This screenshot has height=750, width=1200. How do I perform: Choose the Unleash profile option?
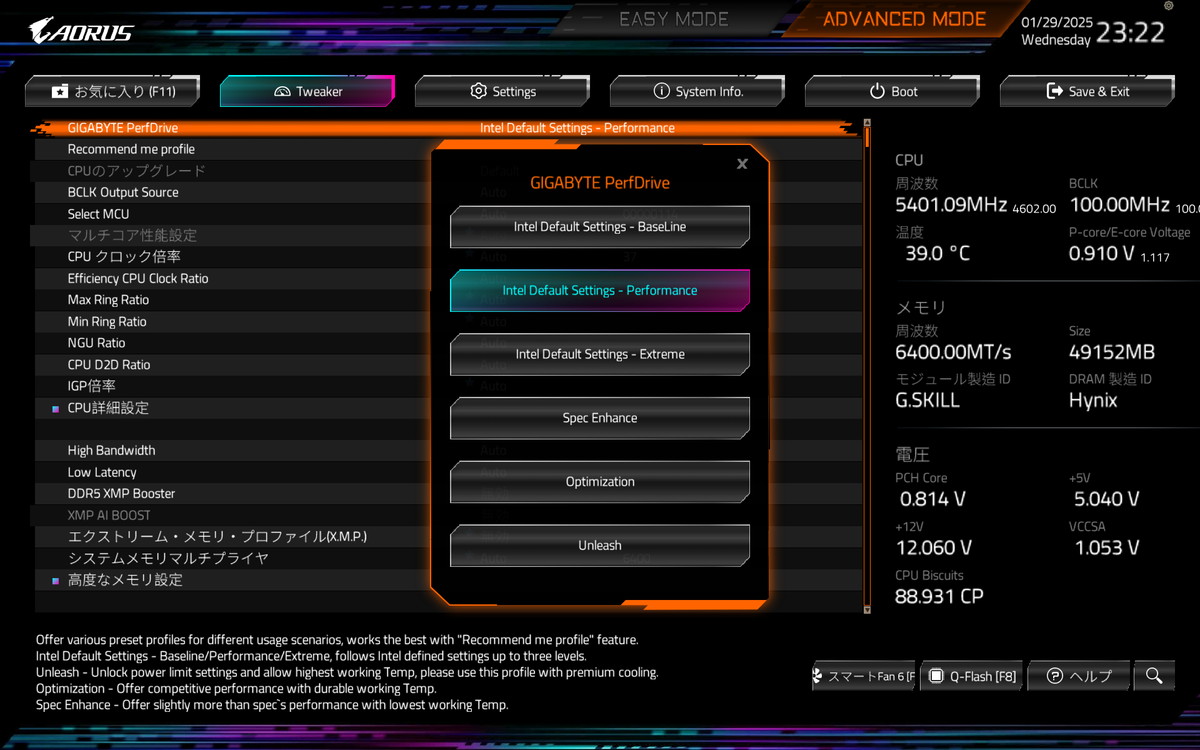tap(600, 545)
